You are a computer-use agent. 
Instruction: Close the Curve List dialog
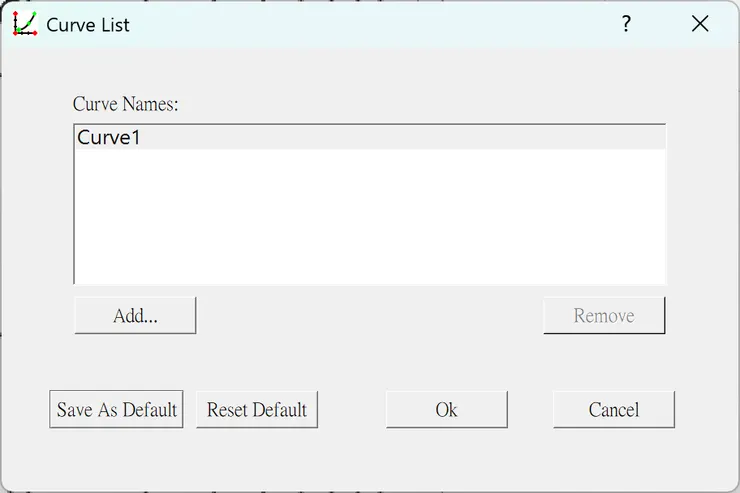point(700,24)
